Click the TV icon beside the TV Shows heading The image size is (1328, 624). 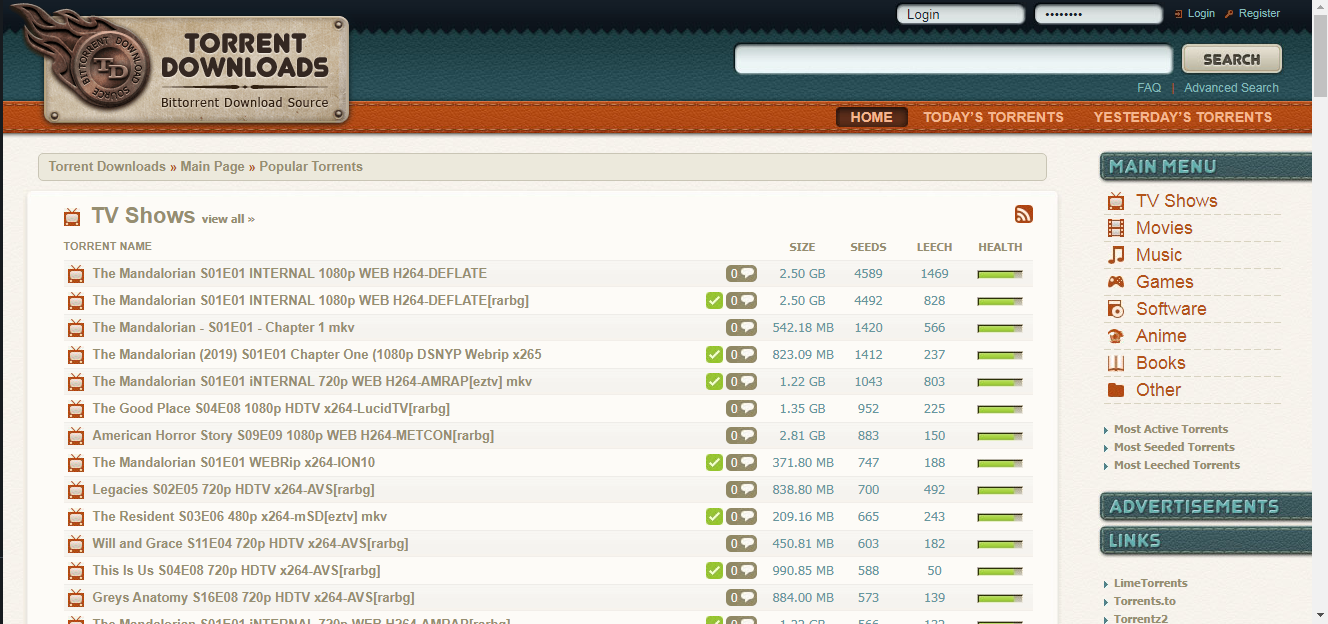pos(72,217)
